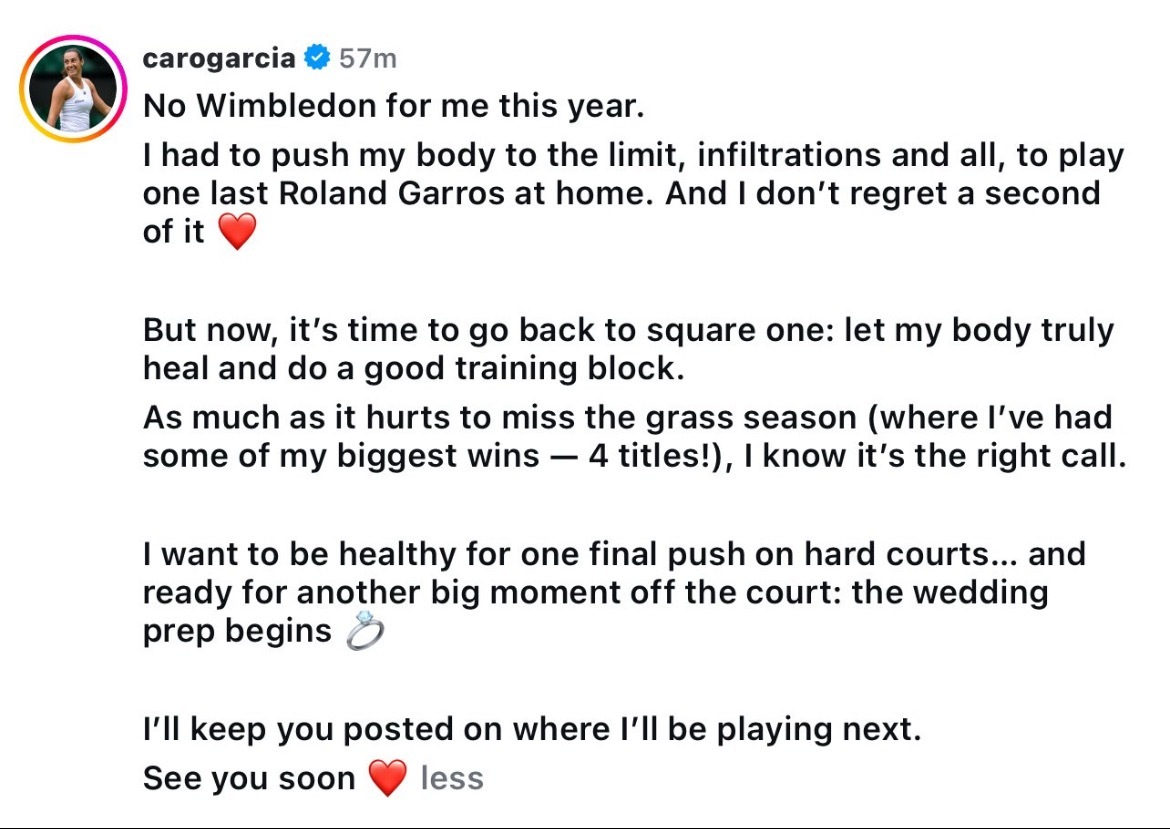Click the 'heal and do a good training block' line
This screenshot has height=829, width=1170.
point(413,369)
